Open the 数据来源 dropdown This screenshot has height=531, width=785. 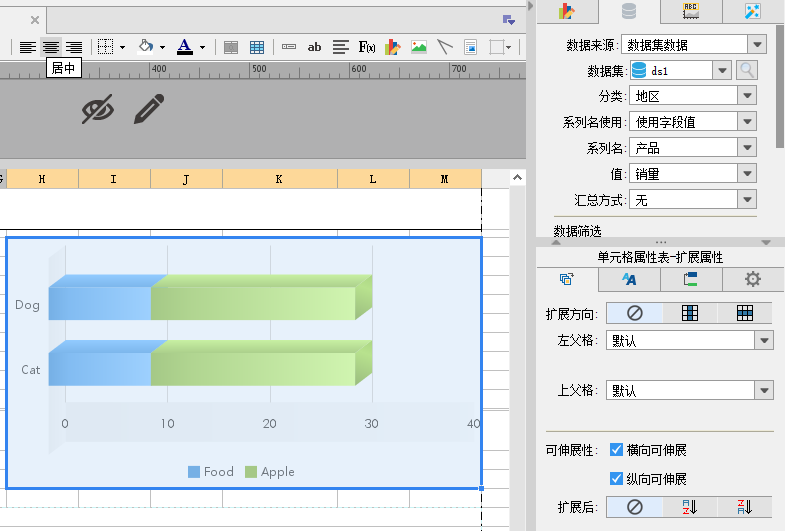757,44
